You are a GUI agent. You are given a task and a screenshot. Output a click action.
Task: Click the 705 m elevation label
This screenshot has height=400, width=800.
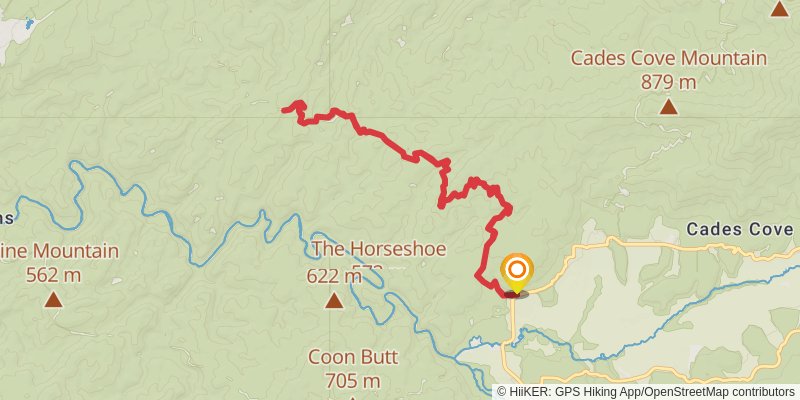(x=353, y=381)
